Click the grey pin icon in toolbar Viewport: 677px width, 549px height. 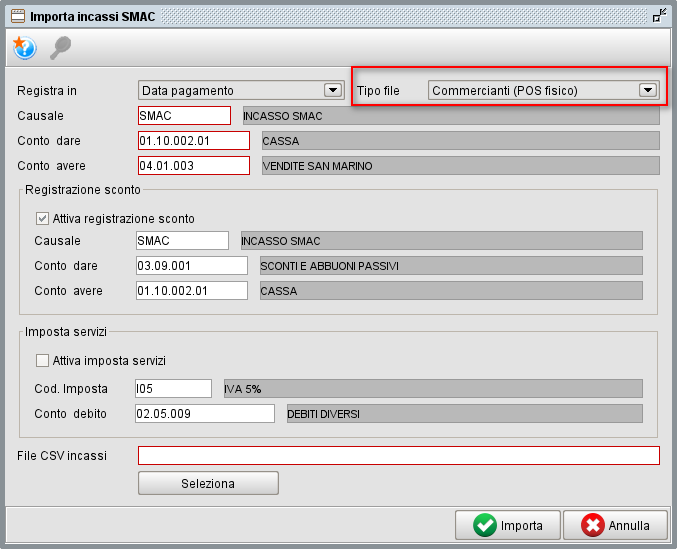click(x=60, y=47)
